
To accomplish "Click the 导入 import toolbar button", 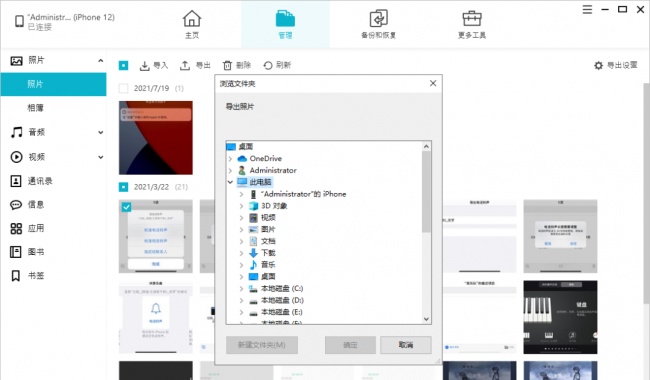I will [x=153, y=65].
